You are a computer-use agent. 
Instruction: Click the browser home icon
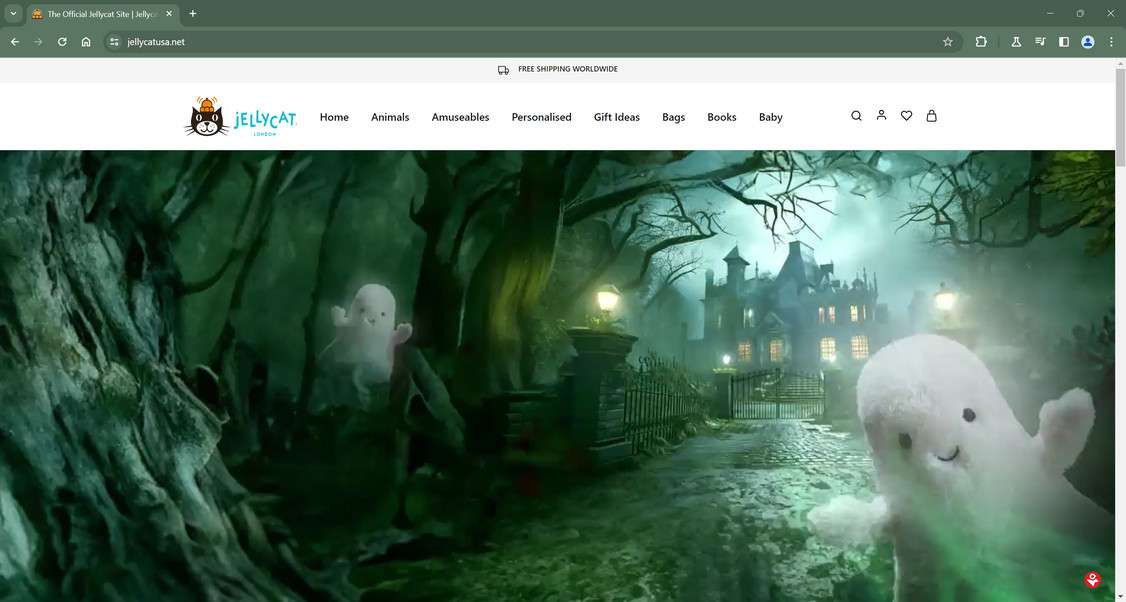tap(86, 42)
